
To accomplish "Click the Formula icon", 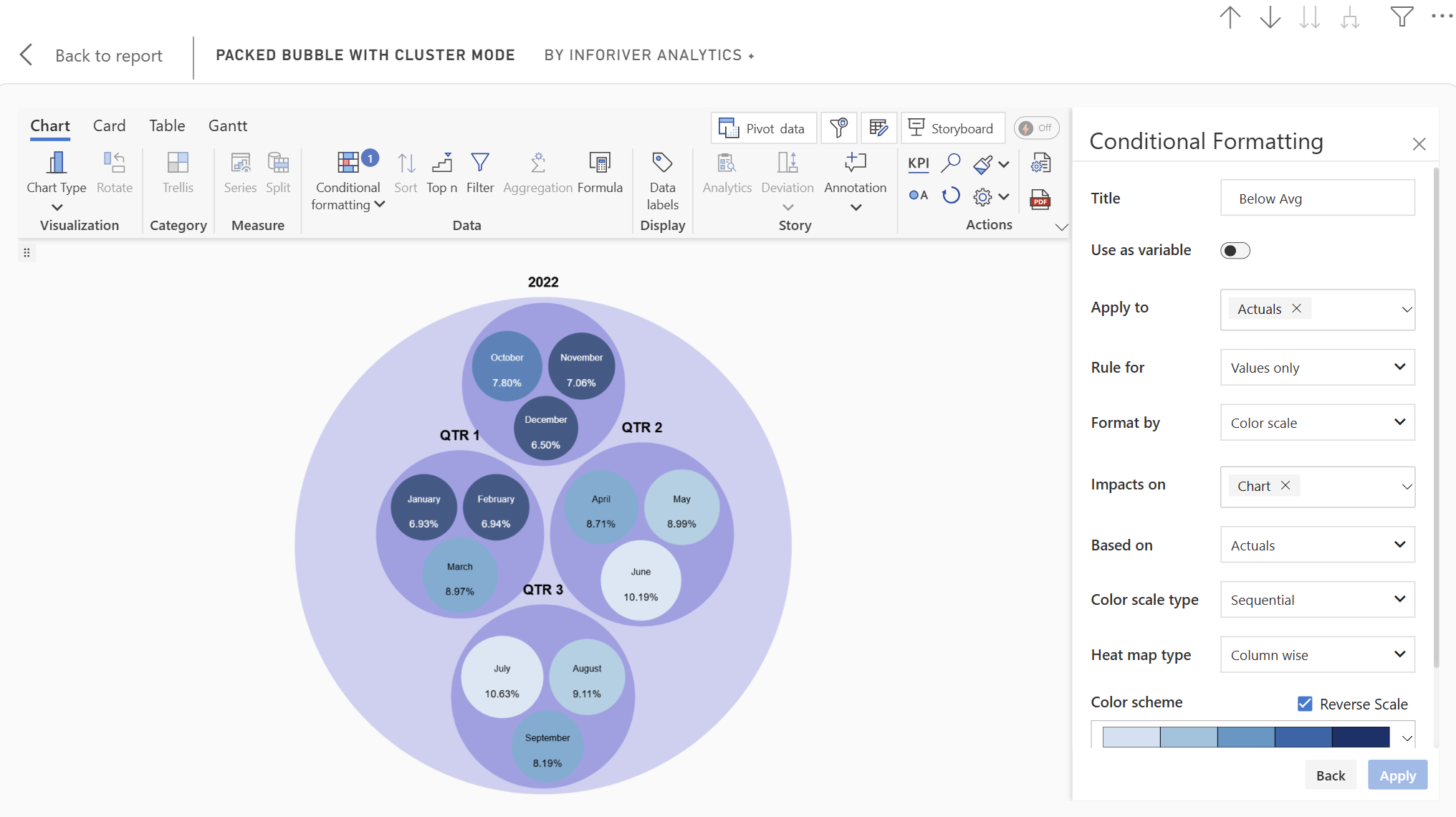I will (x=599, y=163).
